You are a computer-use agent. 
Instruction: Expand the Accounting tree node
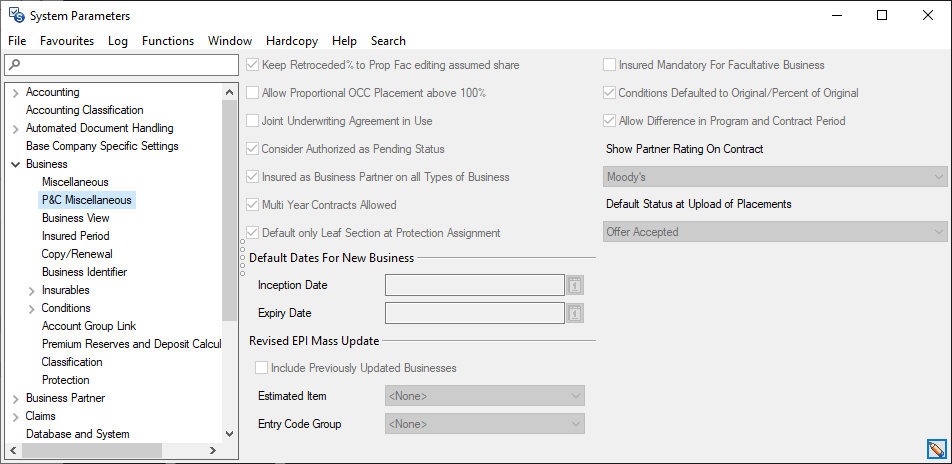click(15, 93)
